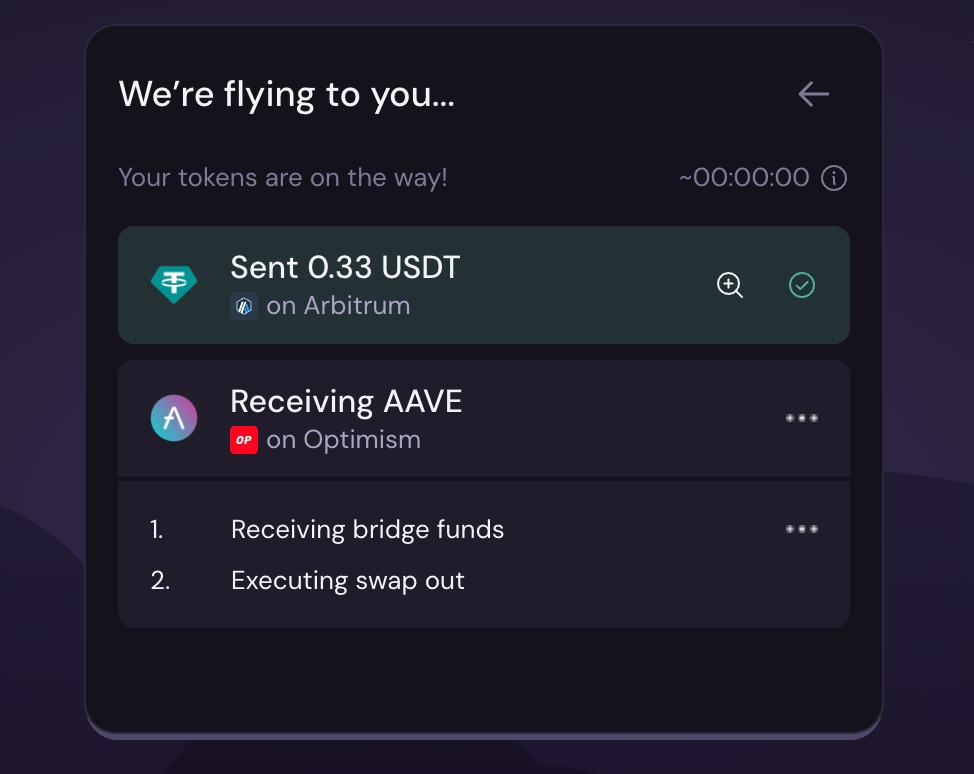Click the on Optimism network label

(x=343, y=440)
